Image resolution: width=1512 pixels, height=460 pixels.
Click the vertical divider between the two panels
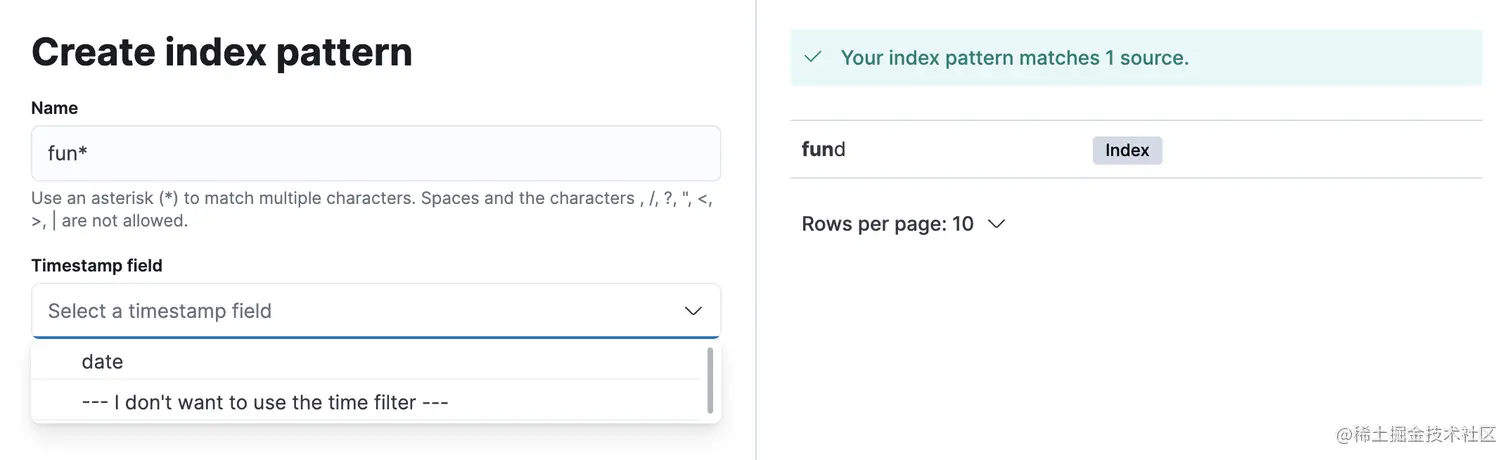pyautogui.click(x=756, y=230)
